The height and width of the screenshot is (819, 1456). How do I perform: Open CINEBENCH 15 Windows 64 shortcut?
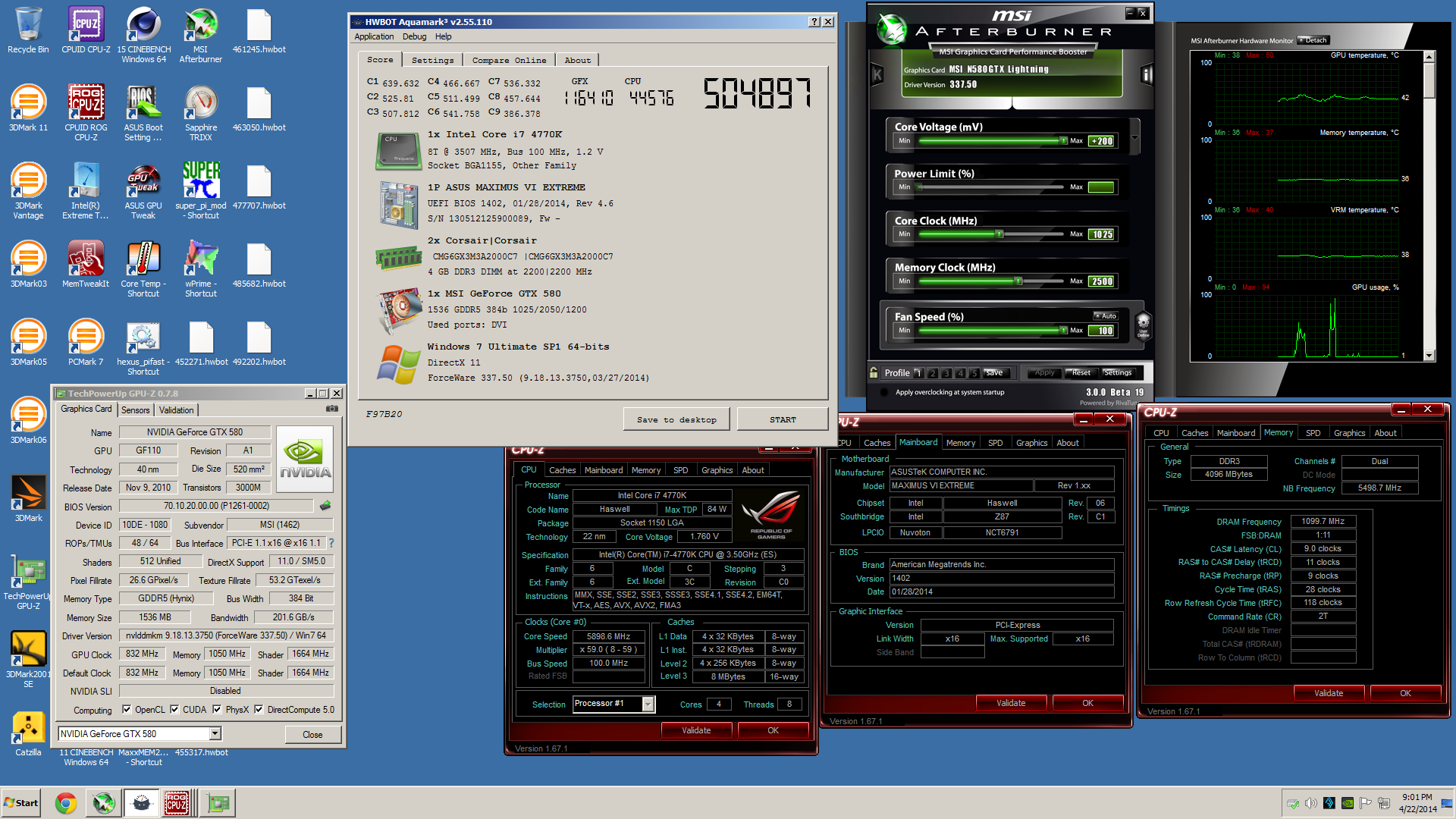tap(143, 35)
